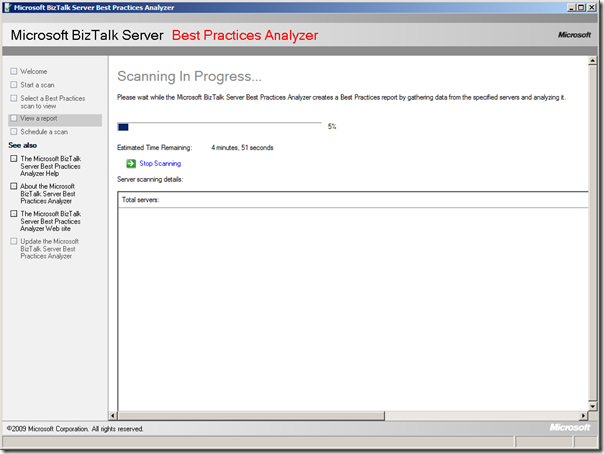Click the Server scanning details label
The width and height of the screenshot is (604, 454).
point(150,179)
